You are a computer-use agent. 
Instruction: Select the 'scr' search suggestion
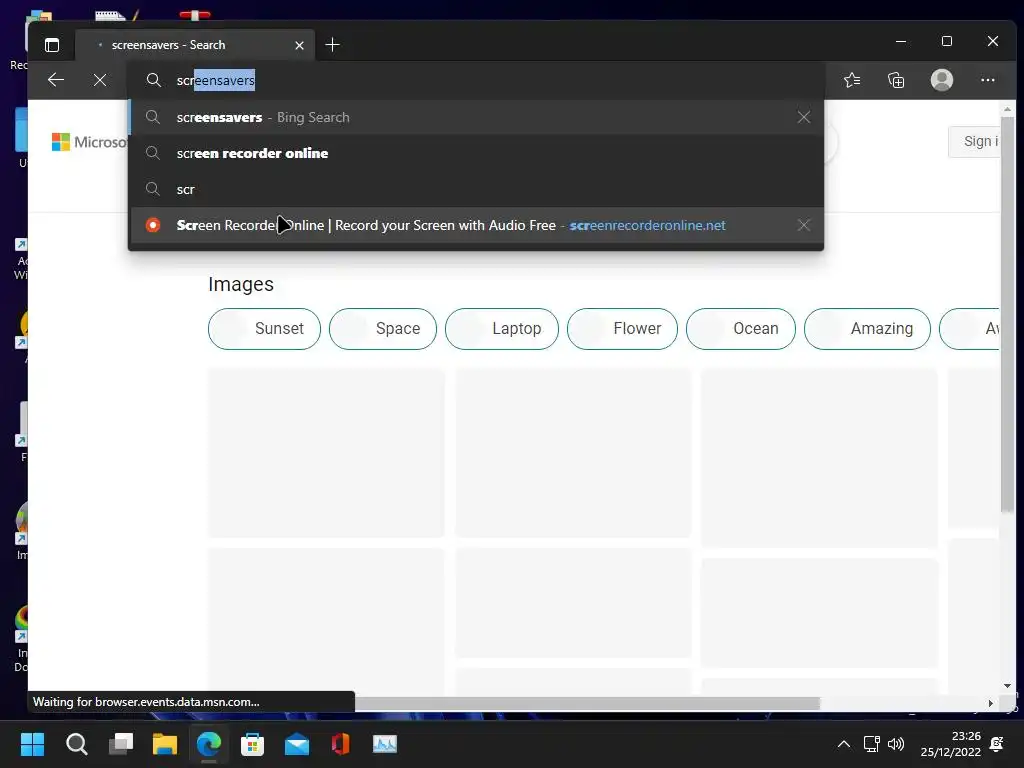coord(477,189)
